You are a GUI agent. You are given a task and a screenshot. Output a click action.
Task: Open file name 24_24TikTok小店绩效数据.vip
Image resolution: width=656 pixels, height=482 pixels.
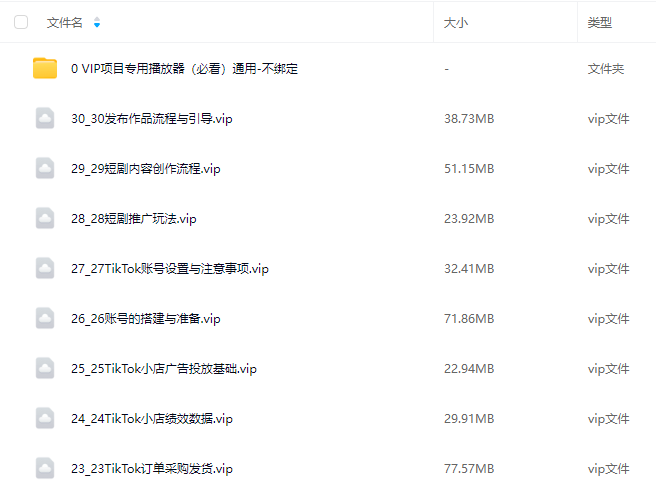[152, 419]
